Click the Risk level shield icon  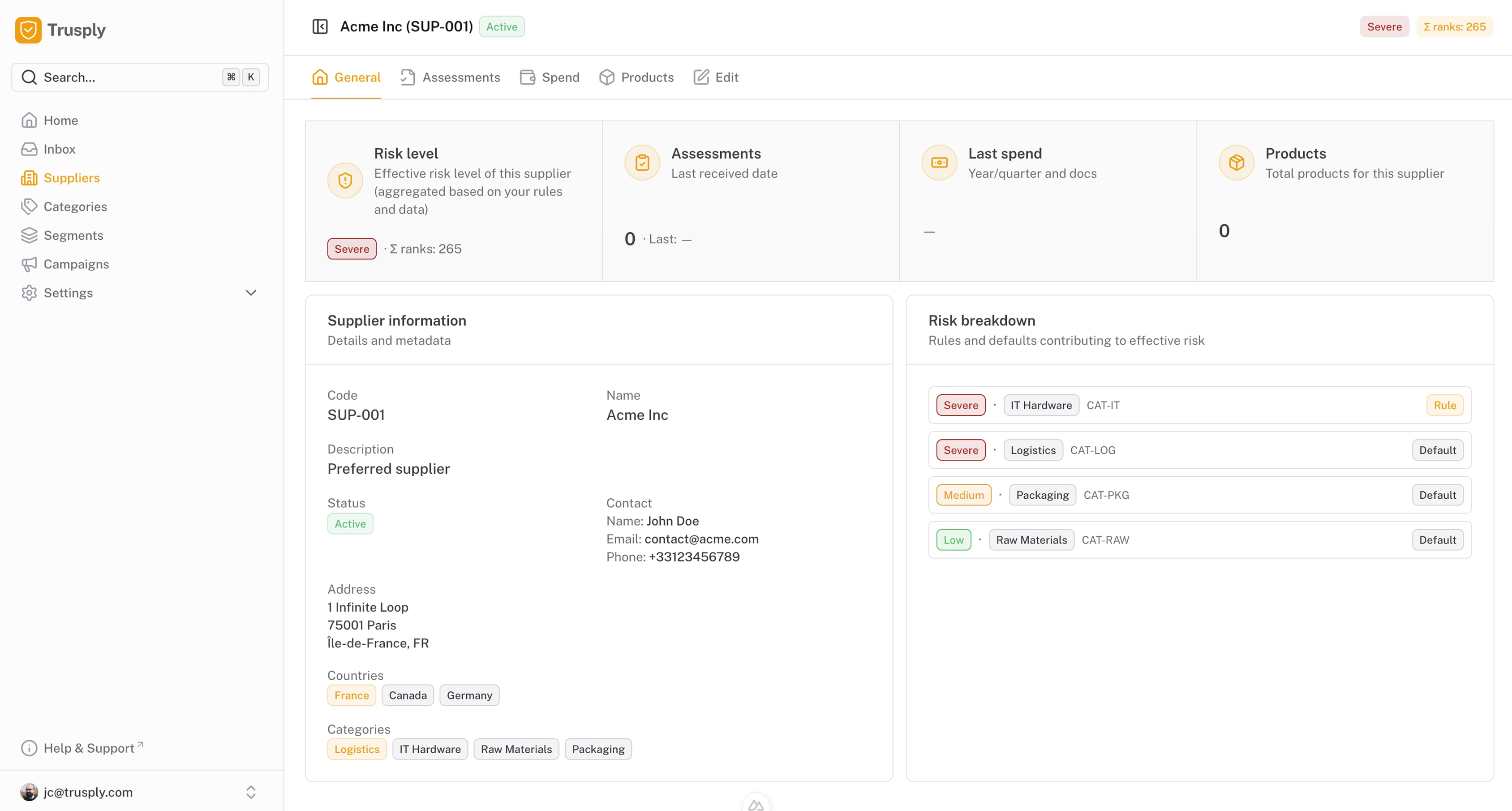345,180
